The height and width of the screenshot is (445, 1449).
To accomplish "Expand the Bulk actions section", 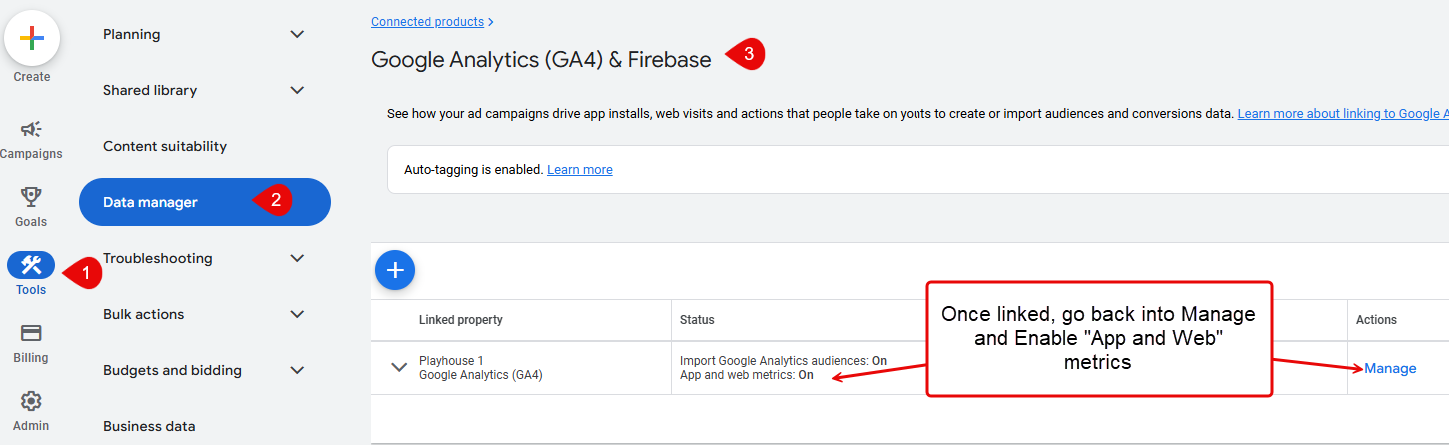I will pyautogui.click(x=297, y=314).
